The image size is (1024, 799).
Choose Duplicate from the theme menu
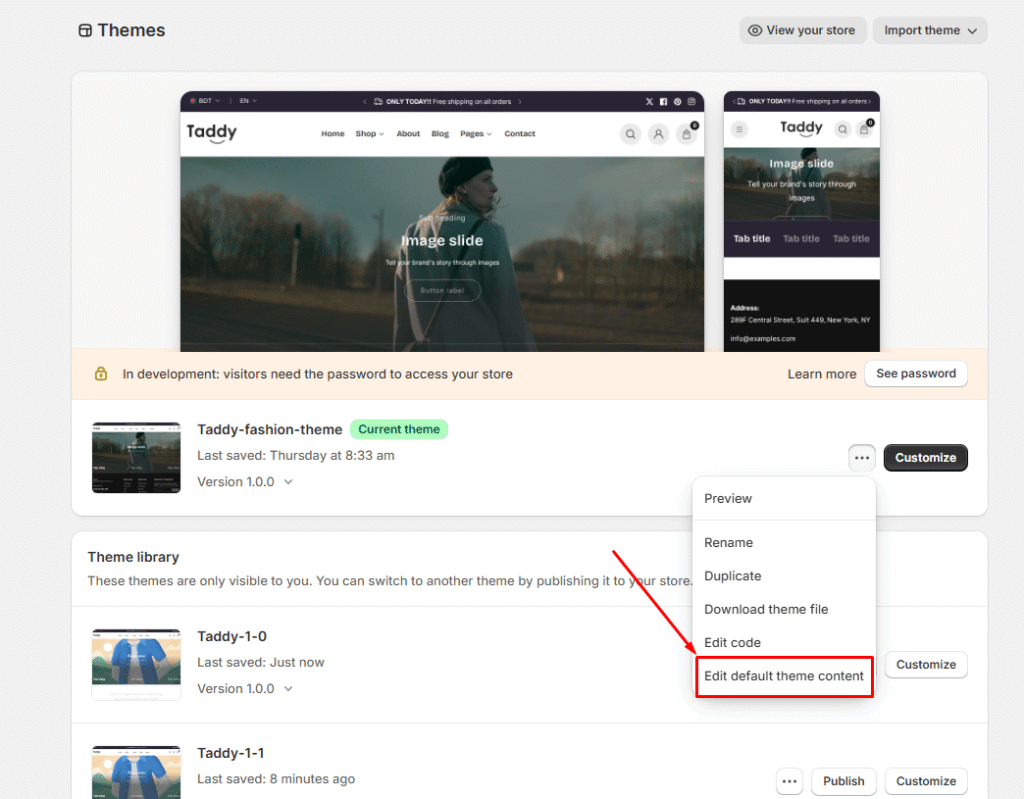732,576
